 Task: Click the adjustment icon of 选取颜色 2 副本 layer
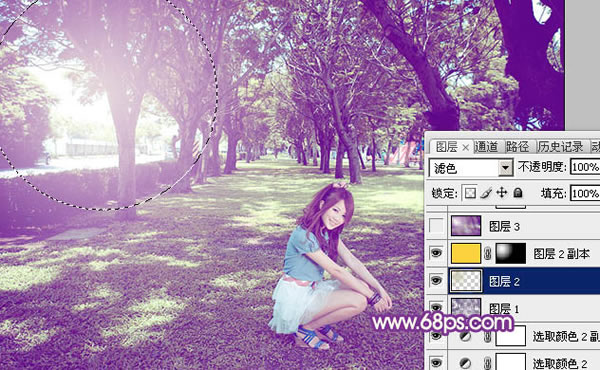[x=465, y=337]
